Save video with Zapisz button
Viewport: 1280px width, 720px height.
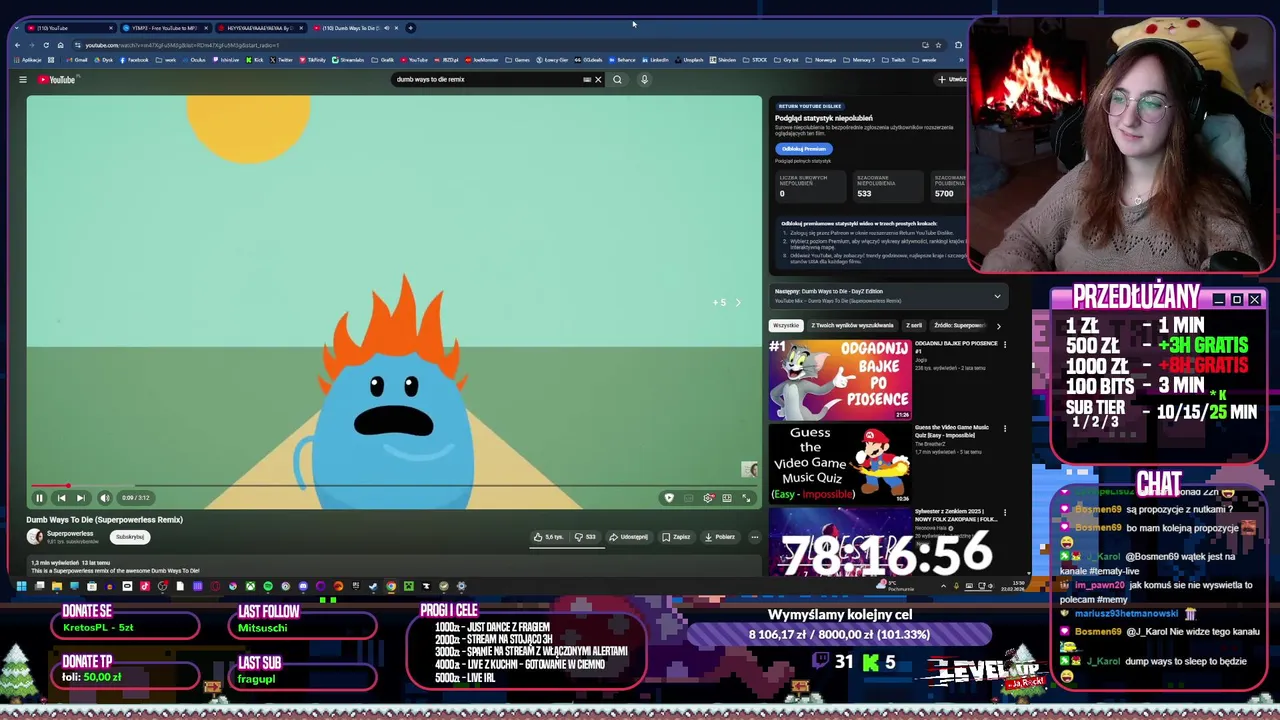pos(675,537)
